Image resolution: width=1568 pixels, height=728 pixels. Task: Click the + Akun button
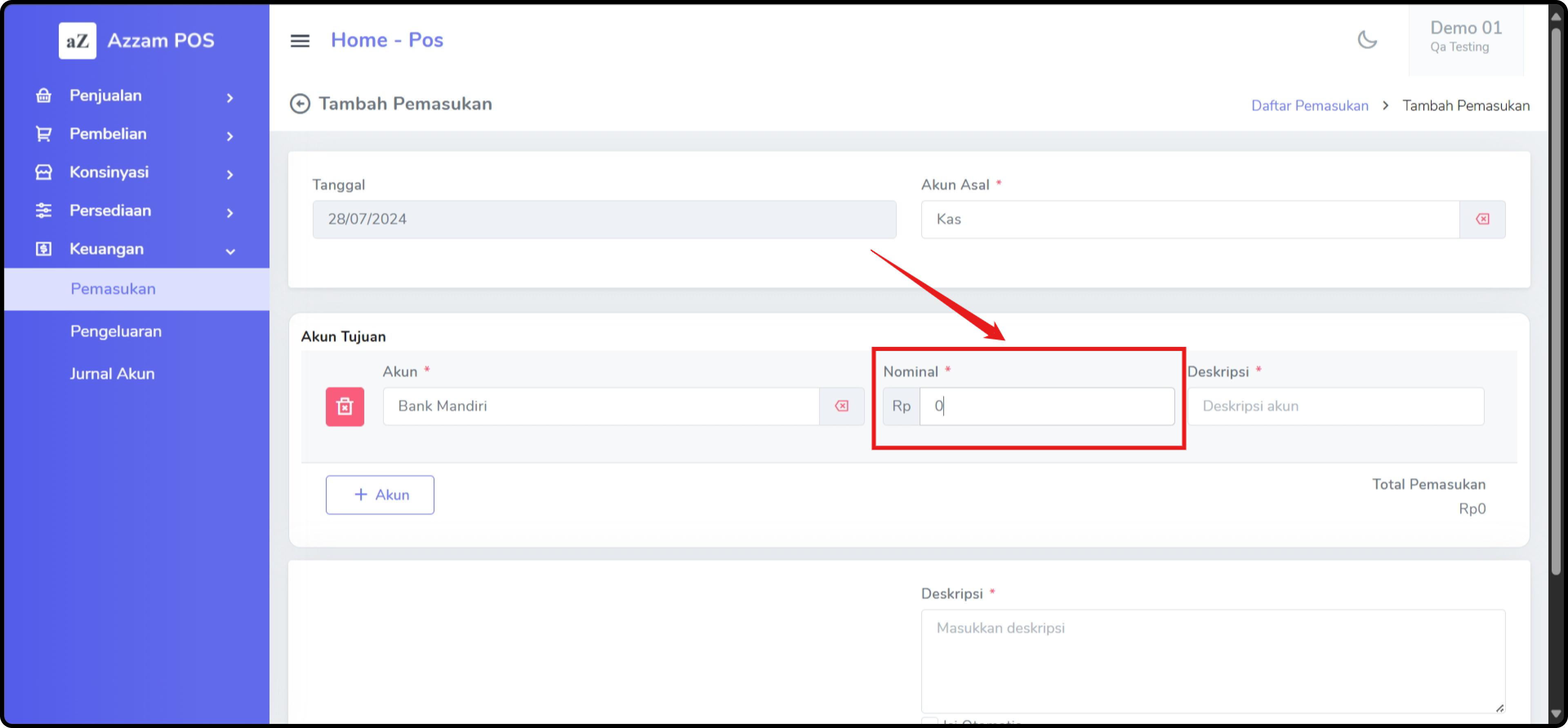pos(380,495)
